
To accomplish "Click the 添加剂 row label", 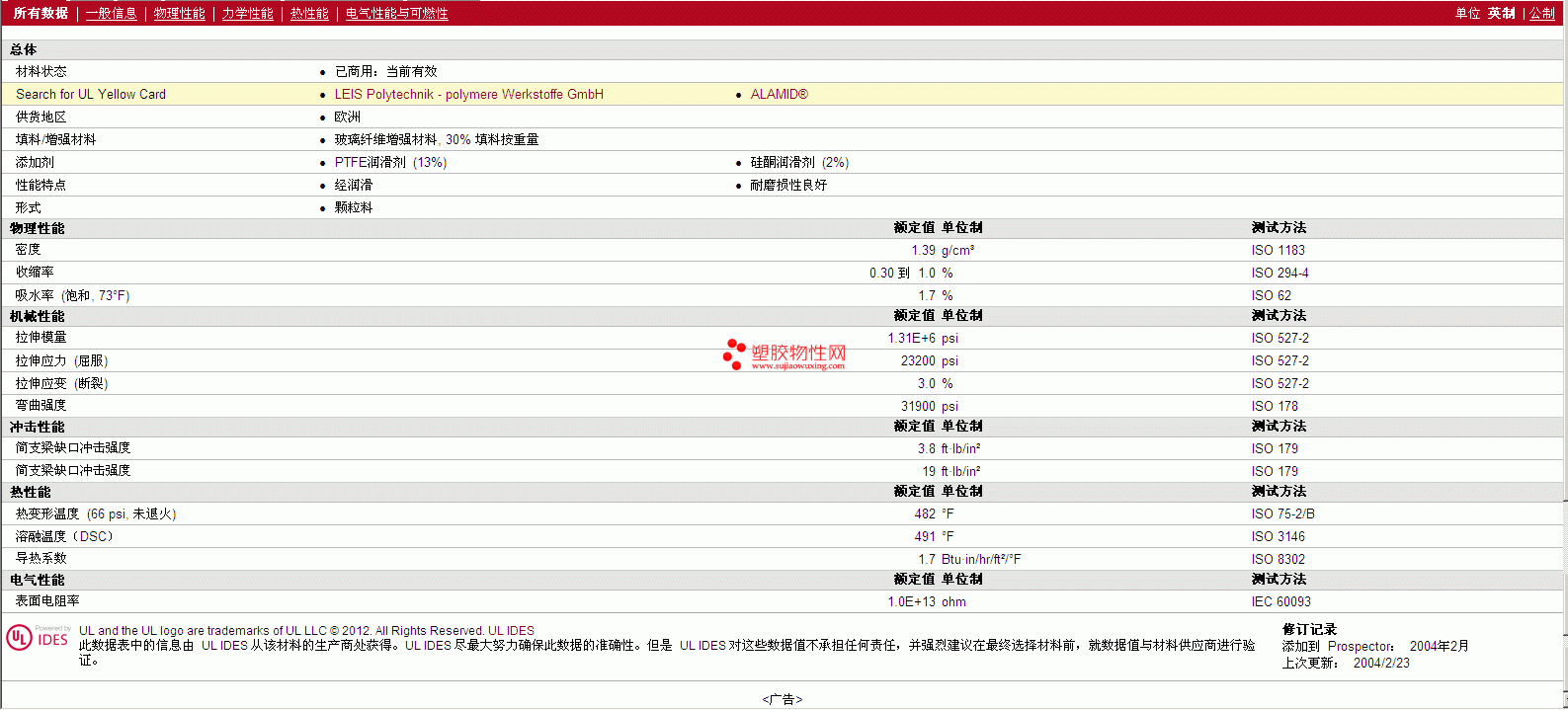I will point(35,162).
